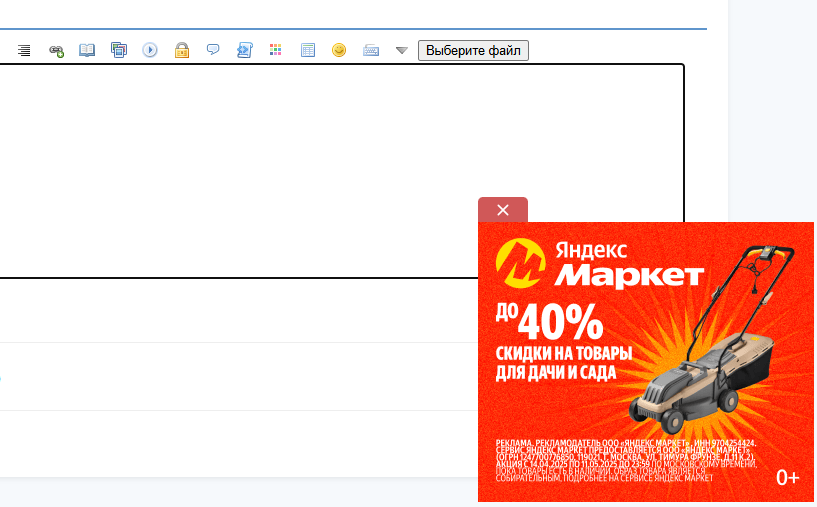
Task: Insert a table with the table icon
Action: click(308, 50)
